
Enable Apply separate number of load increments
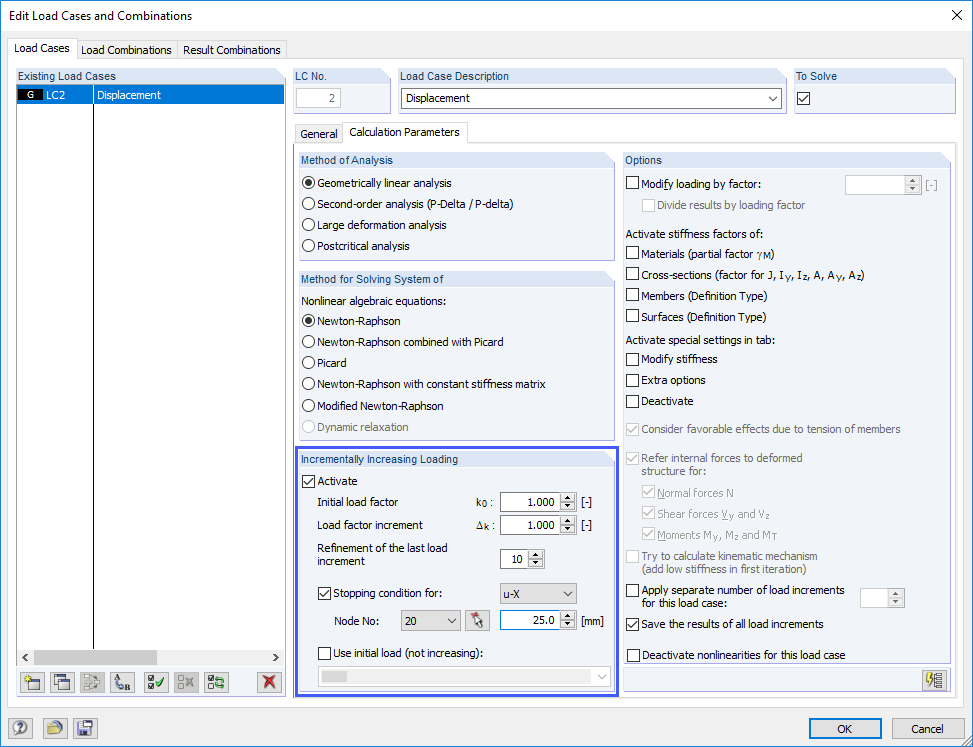point(632,590)
